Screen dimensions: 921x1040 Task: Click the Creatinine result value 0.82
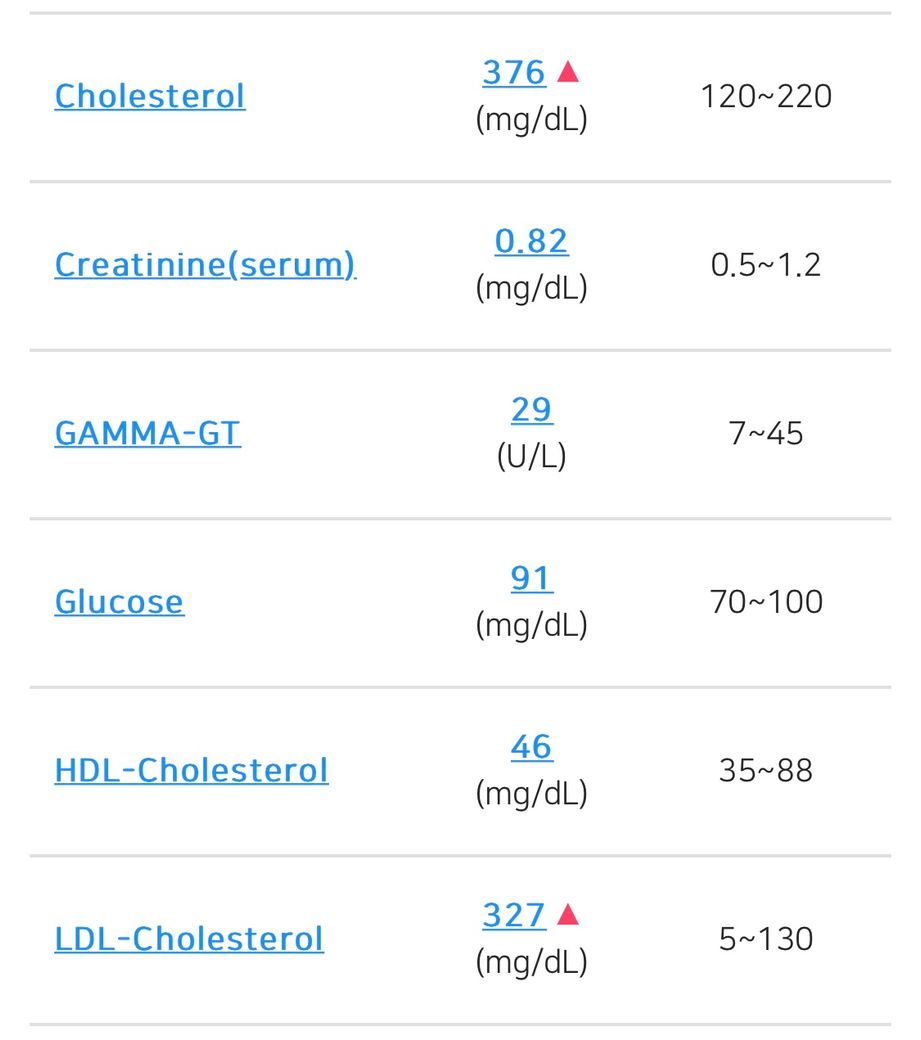click(531, 241)
